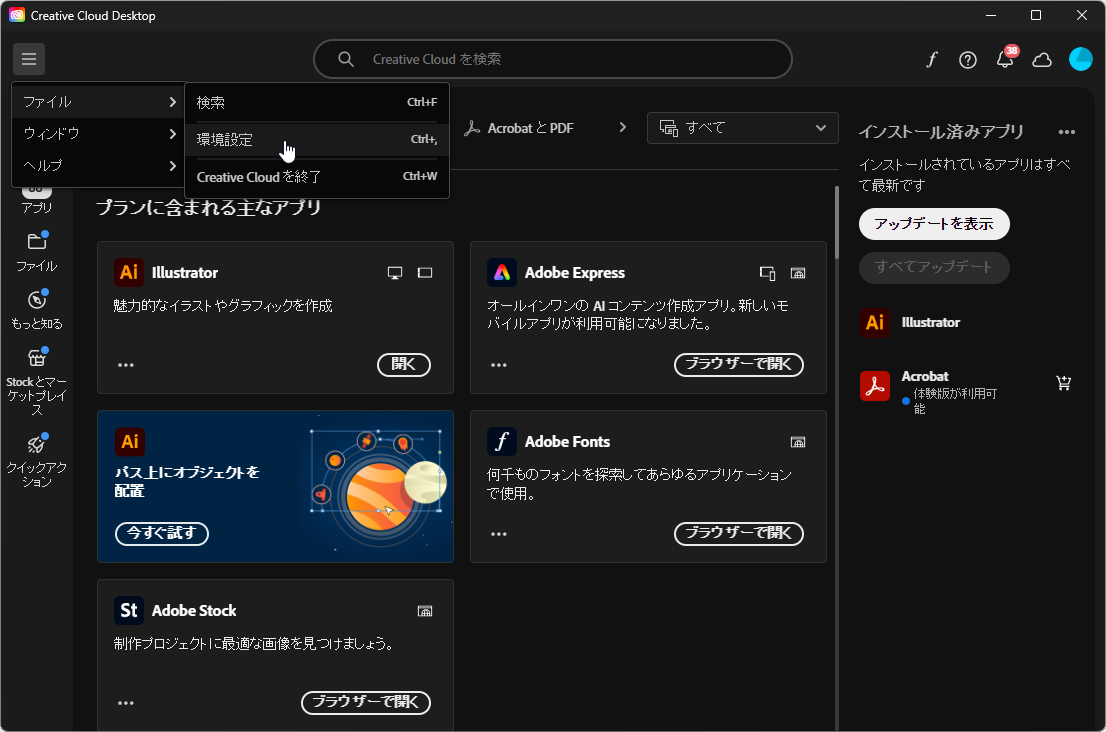Image resolution: width=1106 pixels, height=732 pixels.
Task: Click アップデートを表示 in the right panel
Action: tap(933, 224)
